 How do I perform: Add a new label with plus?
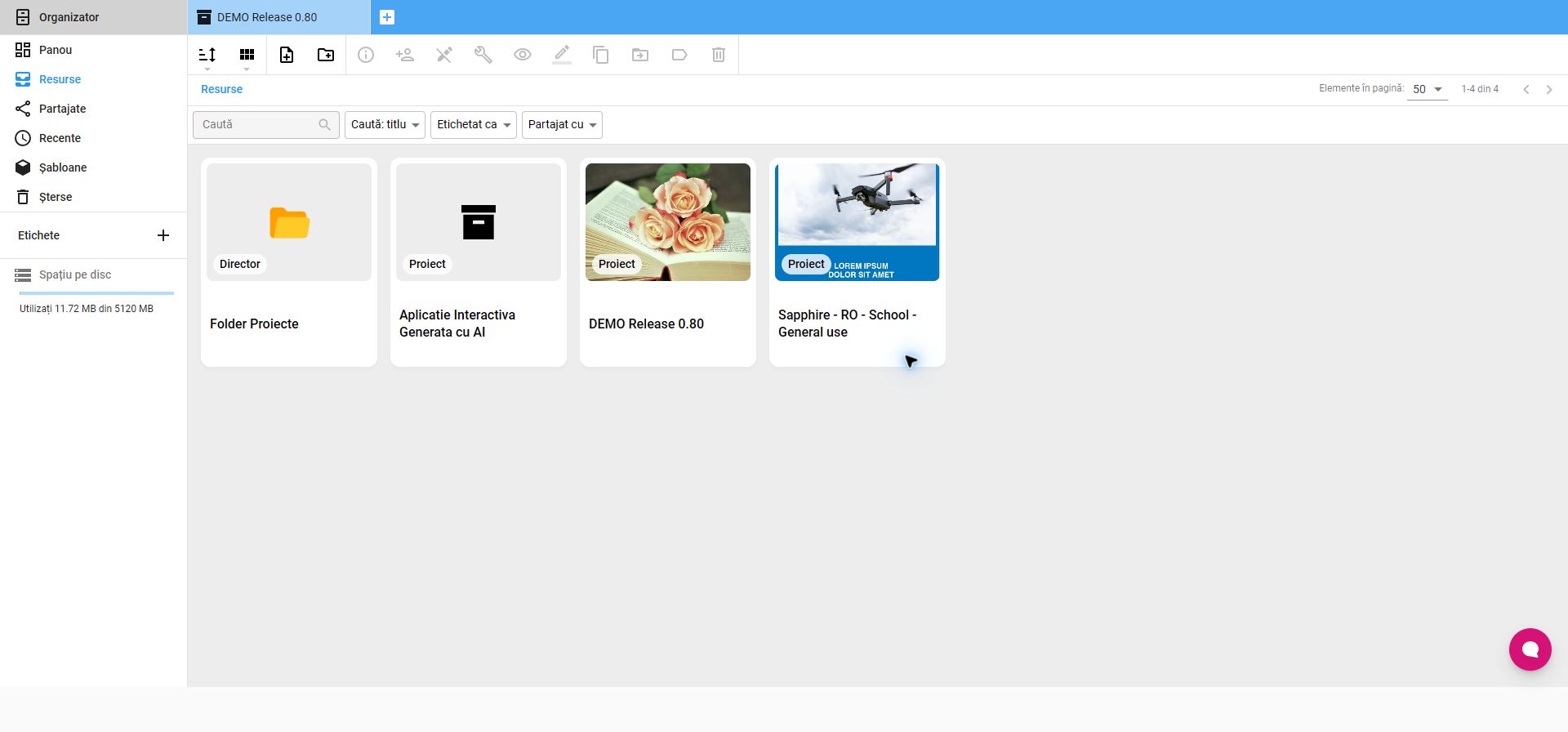[163, 235]
